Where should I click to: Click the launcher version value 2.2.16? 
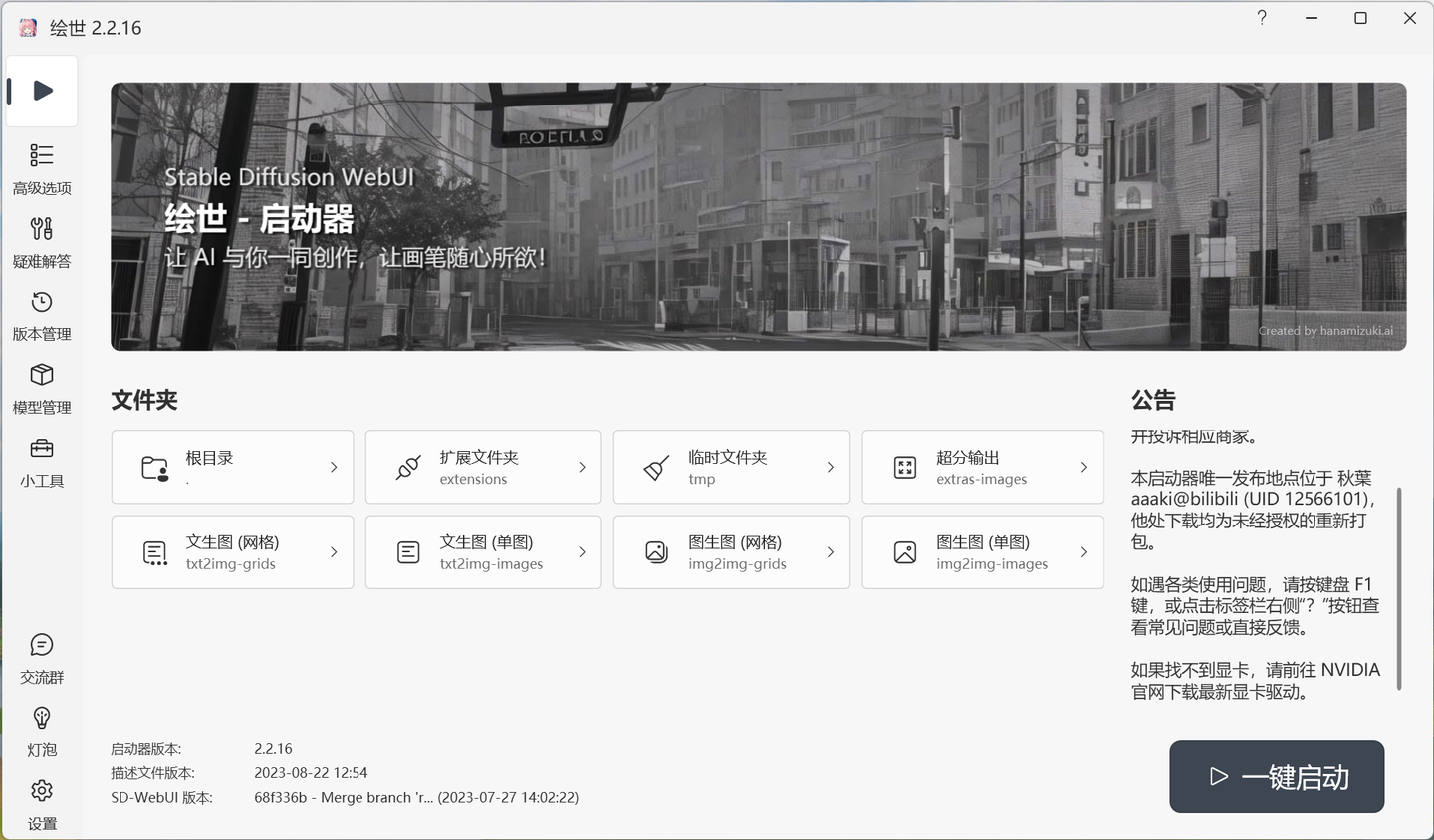(x=273, y=749)
